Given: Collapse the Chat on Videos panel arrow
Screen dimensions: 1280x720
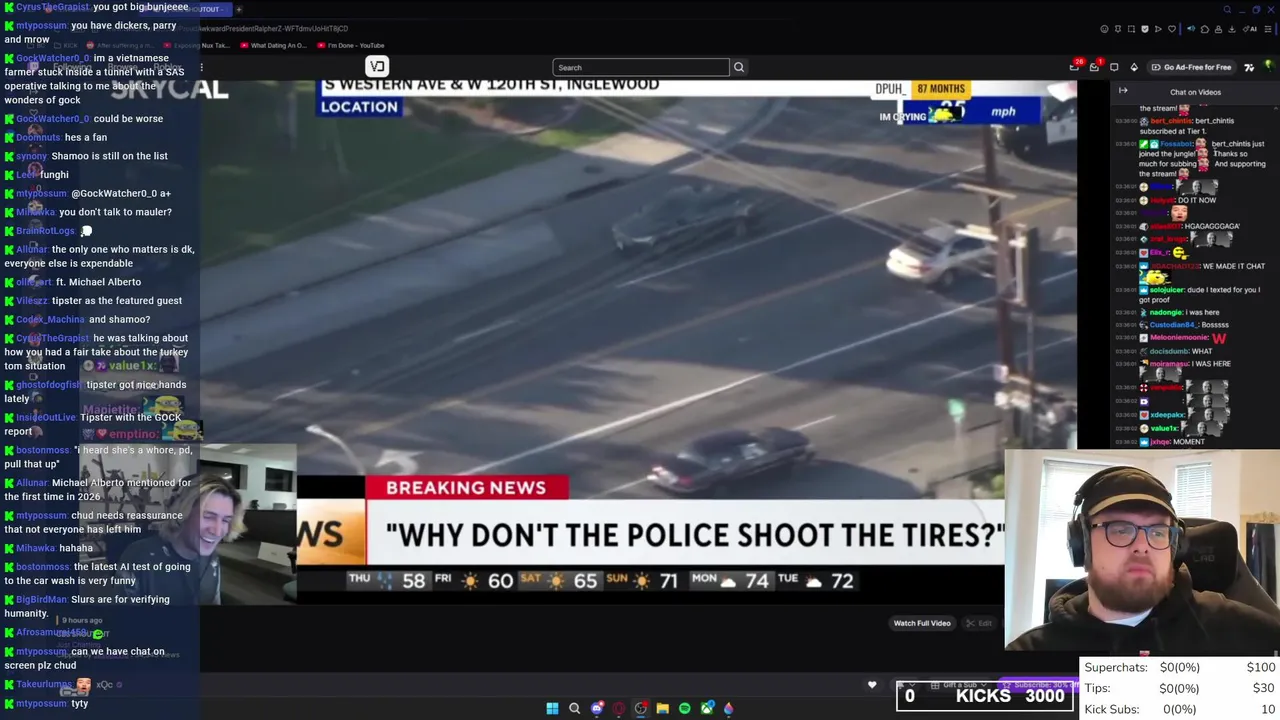Looking at the screenshot, I should tap(1123, 91).
